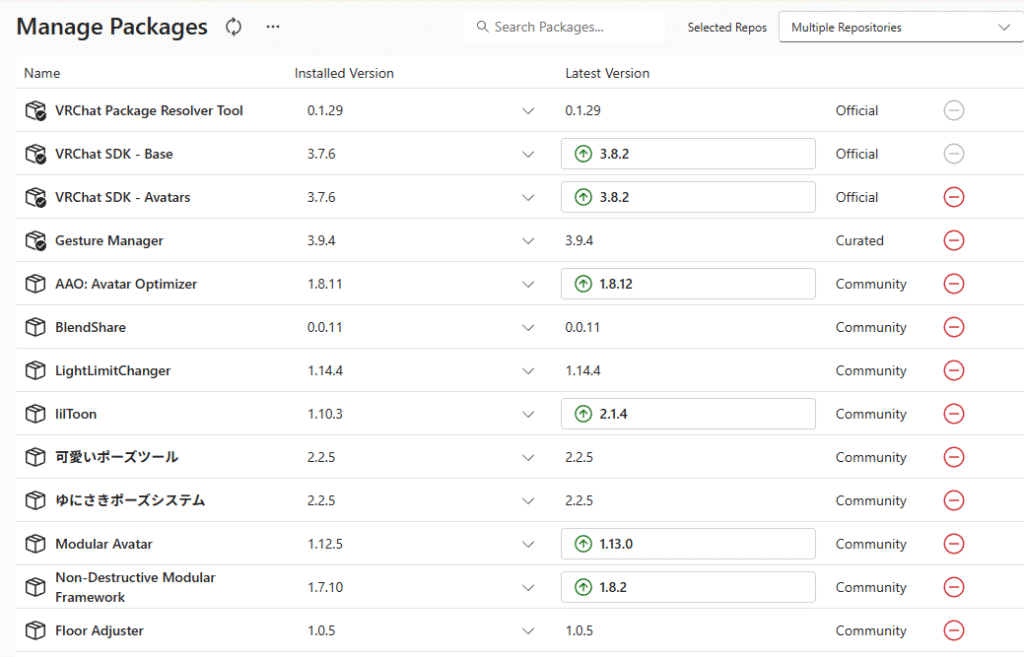
Task: Remove the BlendShare package
Action: (953, 327)
